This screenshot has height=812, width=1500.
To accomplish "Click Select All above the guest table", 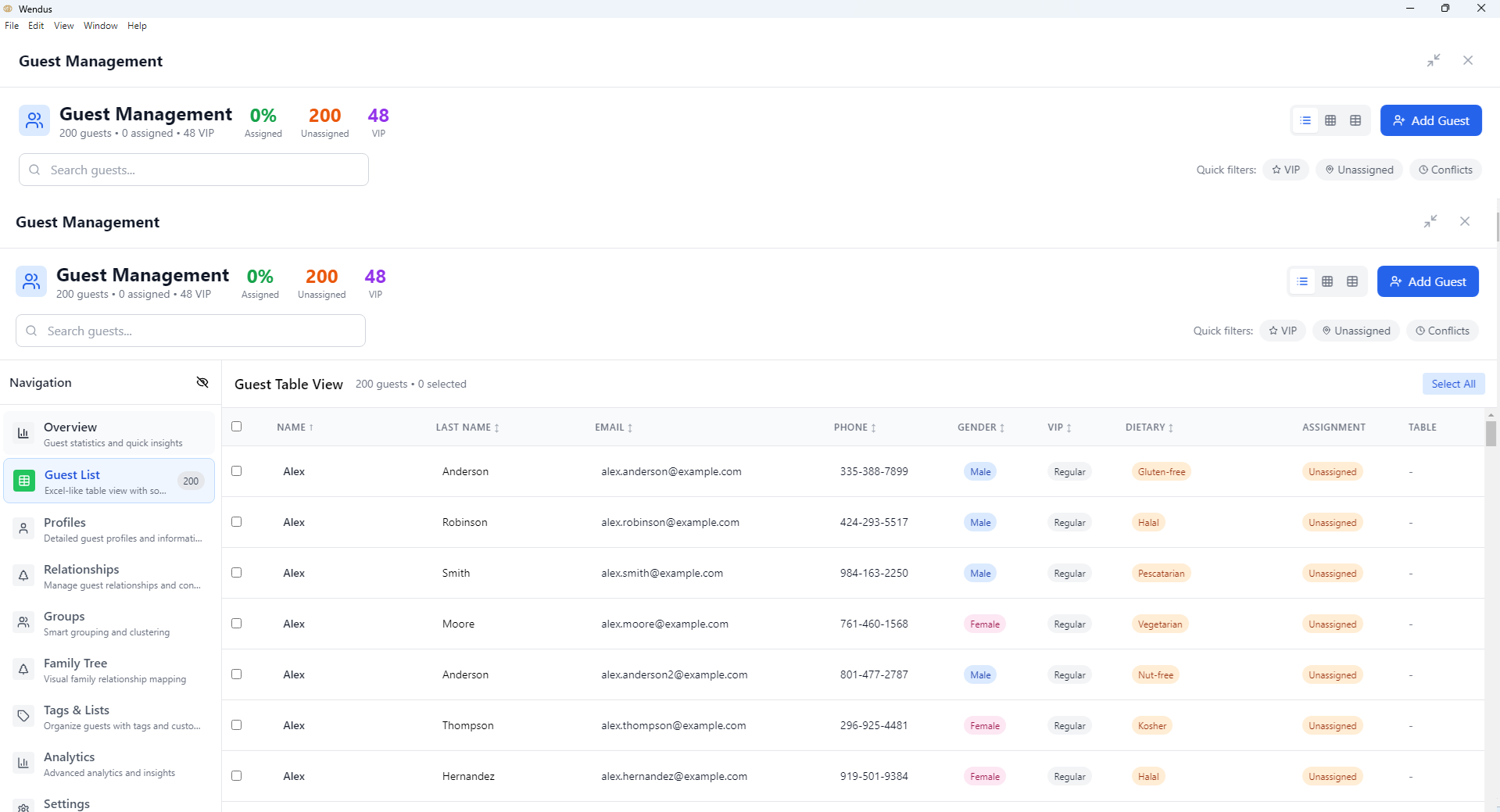I will click(x=1452, y=383).
